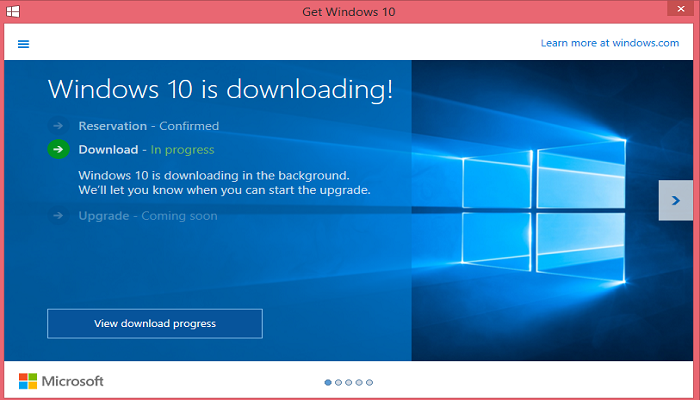Click the arrow icon beside Upgrade
Screen dimensions: 700x400
58,216
